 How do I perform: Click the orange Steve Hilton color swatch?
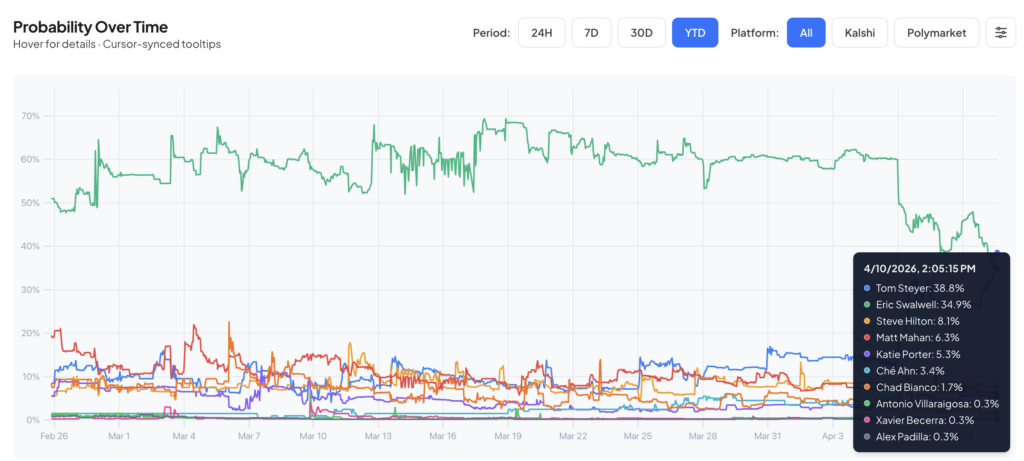[866, 320]
